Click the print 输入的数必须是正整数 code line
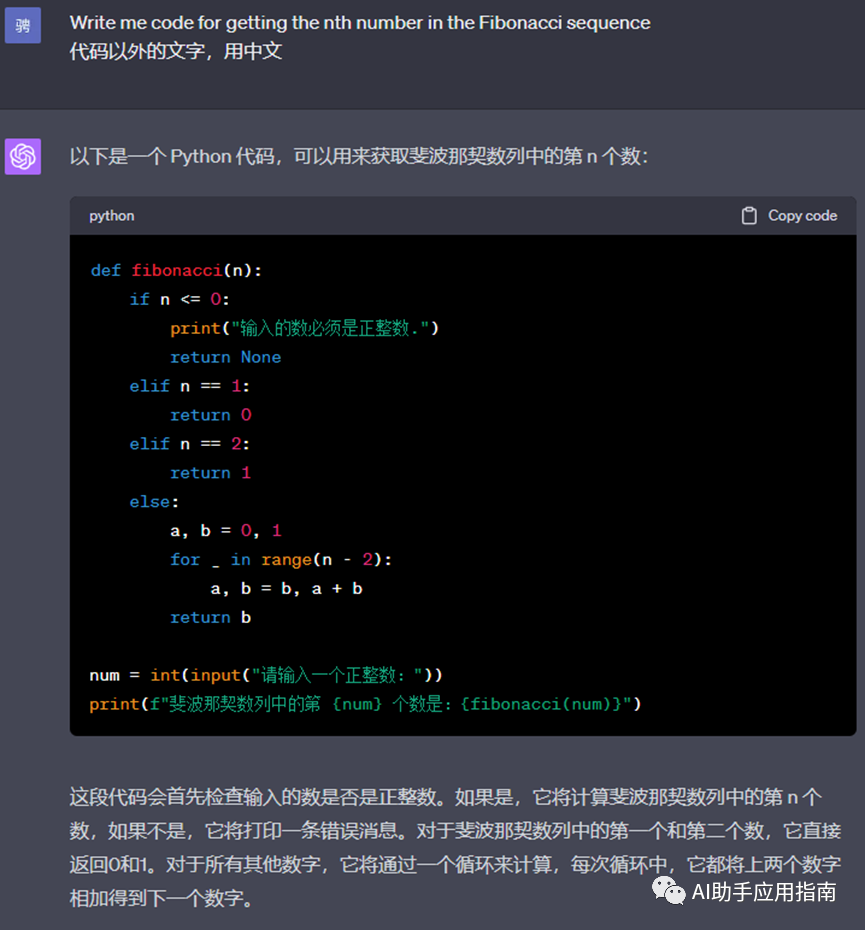 (305, 328)
